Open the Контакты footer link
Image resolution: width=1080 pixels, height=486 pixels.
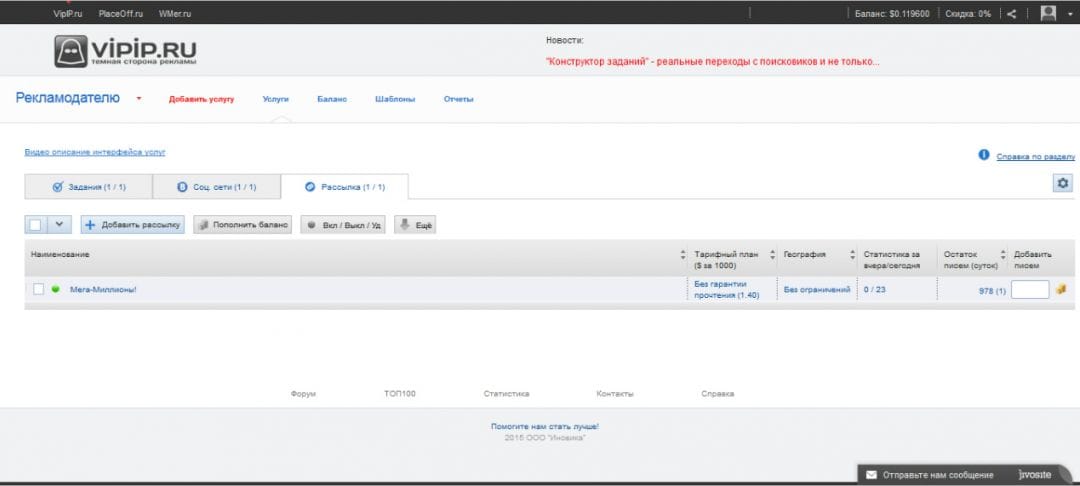coord(615,394)
